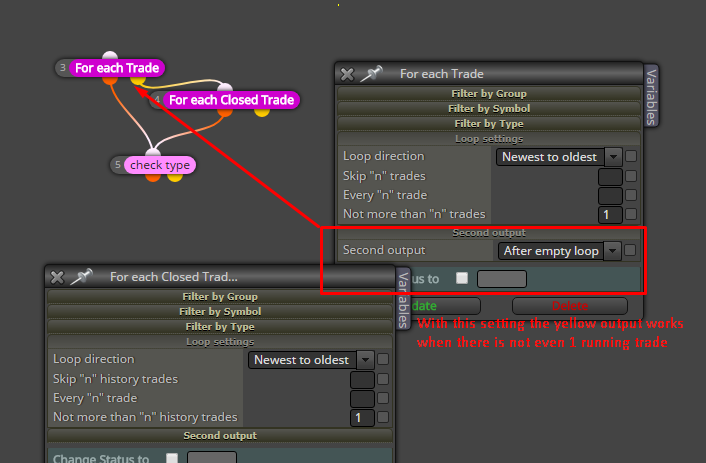Expand Filter by Symbol in For each Closed Trade
The height and width of the screenshot is (463, 706).
tap(220, 312)
